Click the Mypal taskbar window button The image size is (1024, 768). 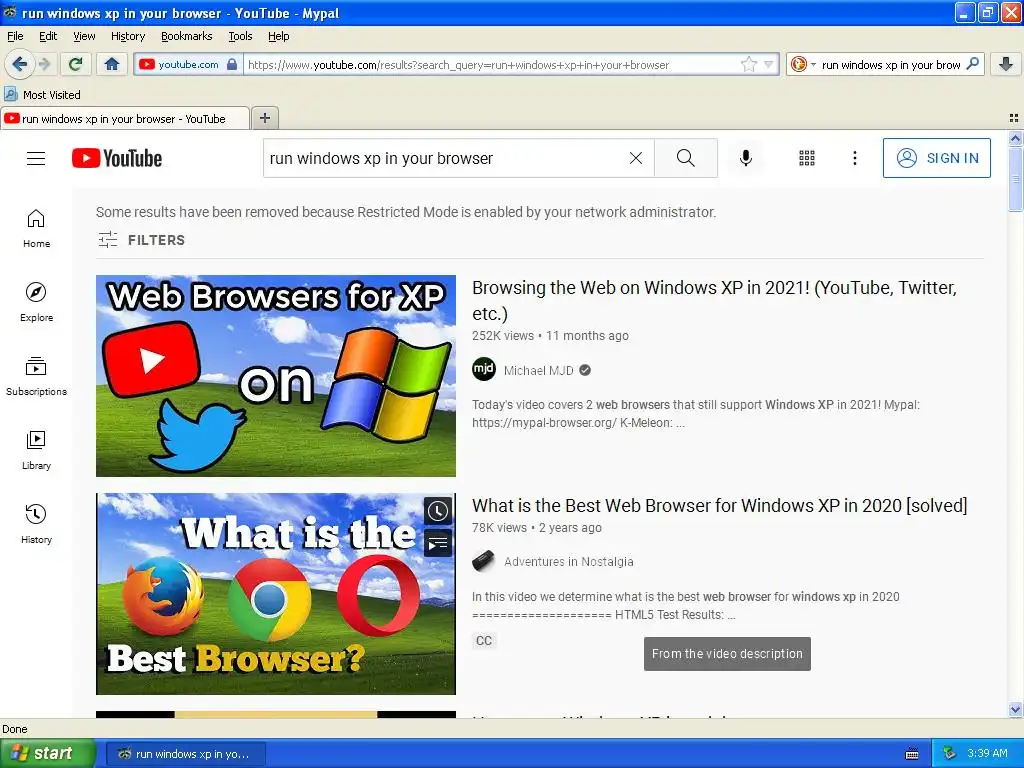(186, 754)
